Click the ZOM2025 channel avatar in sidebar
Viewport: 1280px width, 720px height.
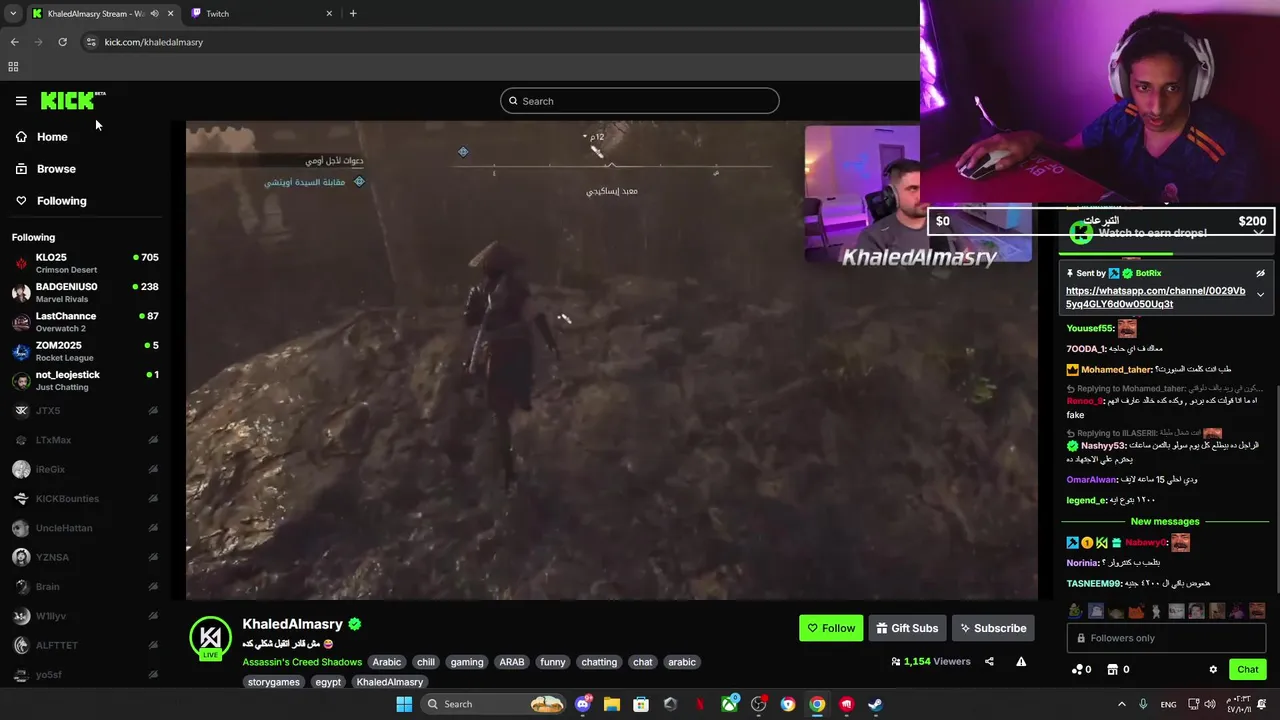(21, 352)
